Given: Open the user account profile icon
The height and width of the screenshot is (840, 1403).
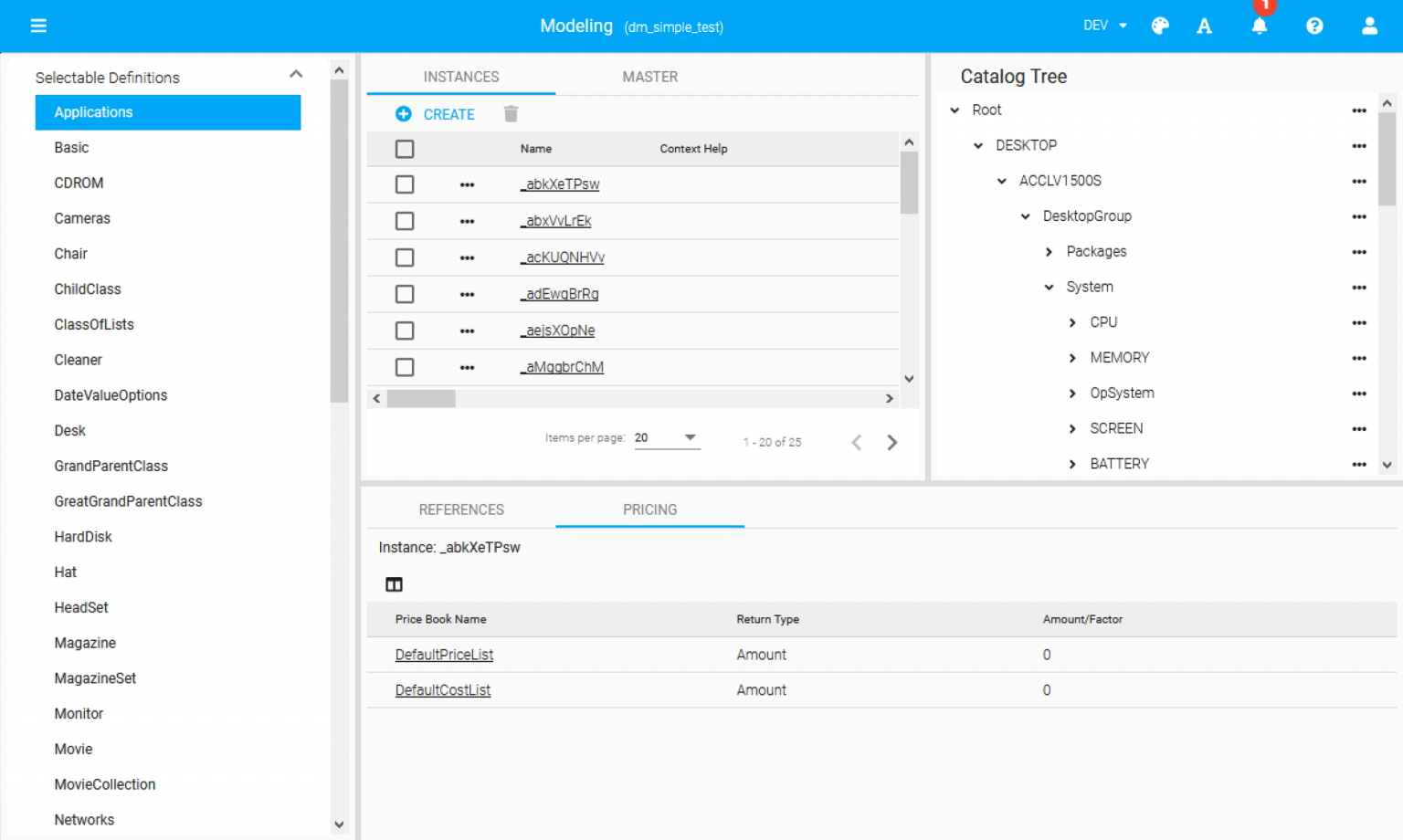Looking at the screenshot, I should coord(1368,26).
